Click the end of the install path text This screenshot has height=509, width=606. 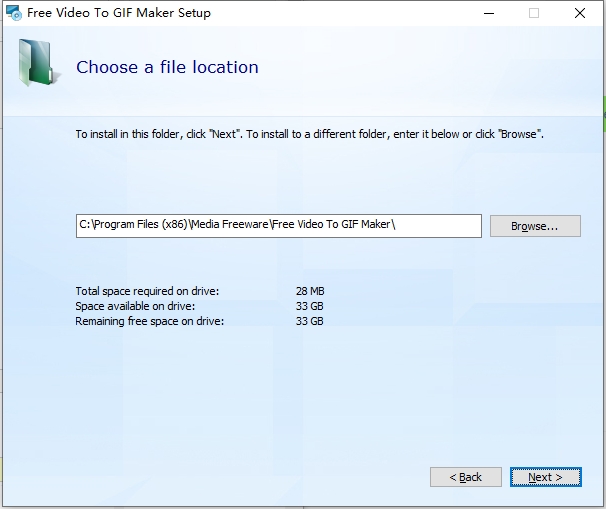click(397, 226)
